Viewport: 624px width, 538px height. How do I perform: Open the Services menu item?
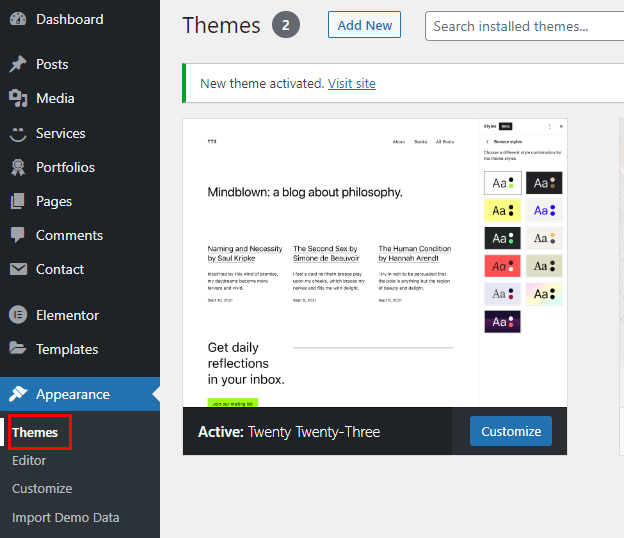pyautogui.click(x=80, y=133)
